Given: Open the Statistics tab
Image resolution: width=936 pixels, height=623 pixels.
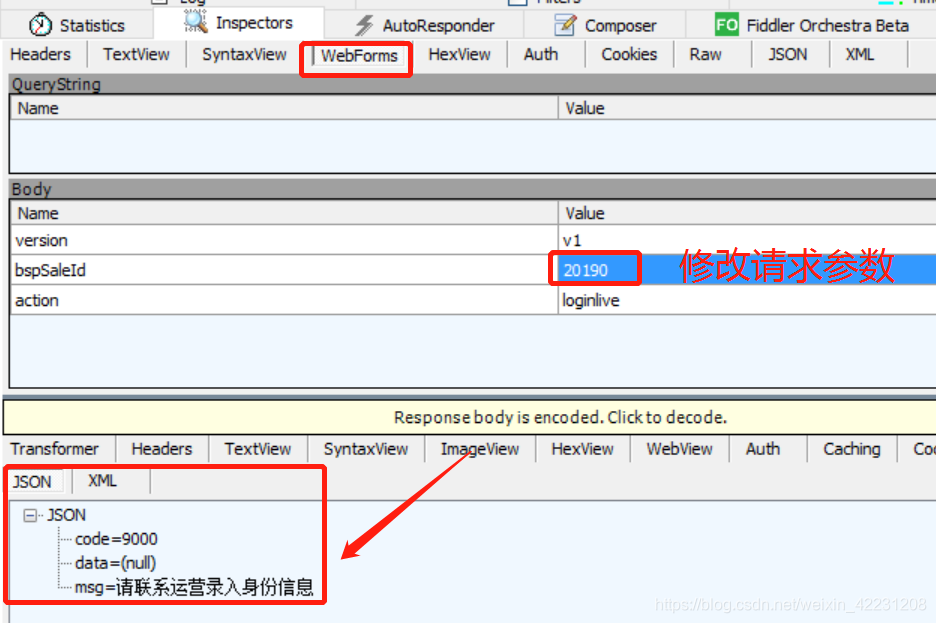Looking at the screenshot, I should [x=77, y=25].
